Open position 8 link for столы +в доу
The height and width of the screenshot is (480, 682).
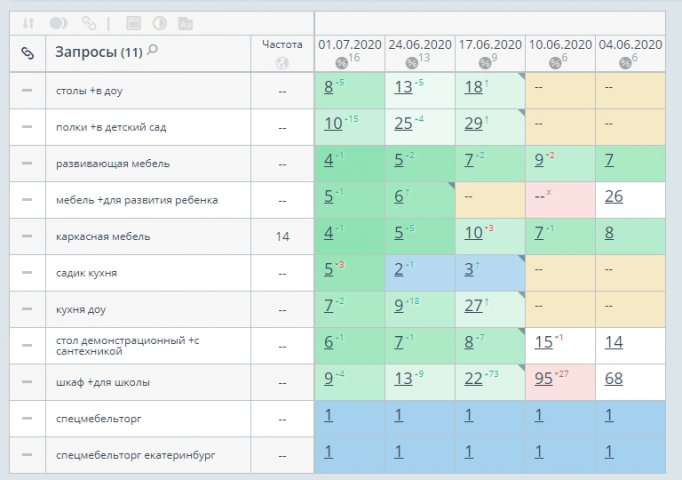[x=328, y=87]
